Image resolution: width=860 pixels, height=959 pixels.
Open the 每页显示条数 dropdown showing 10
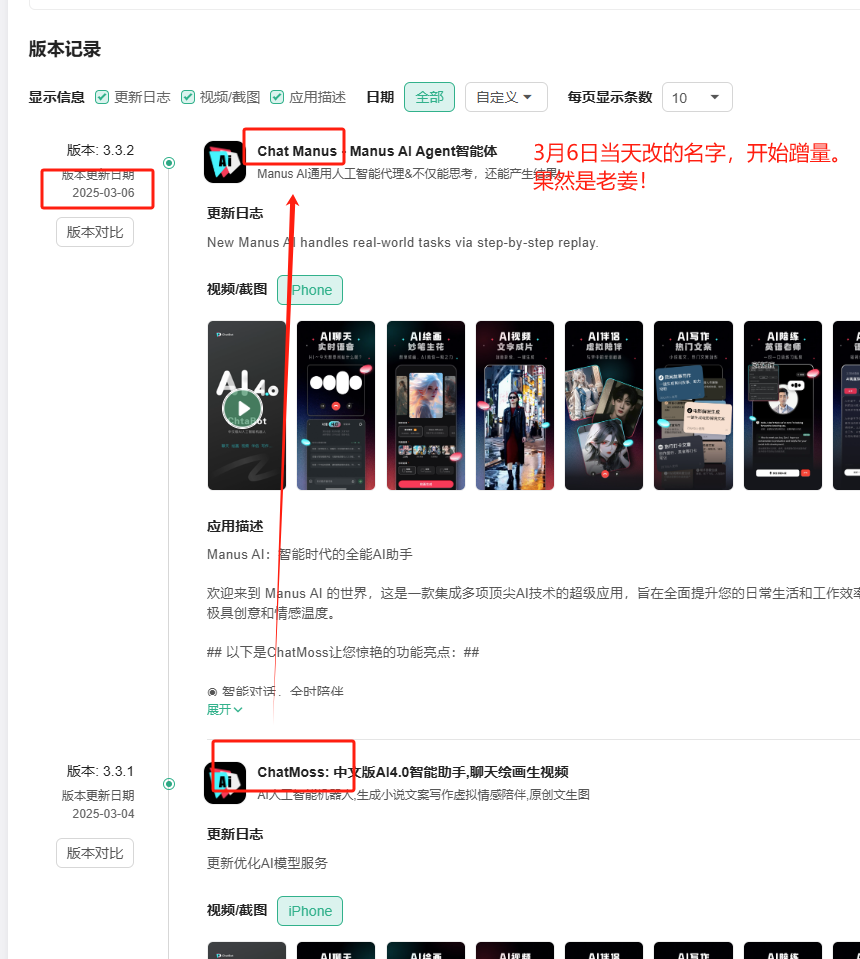697,97
